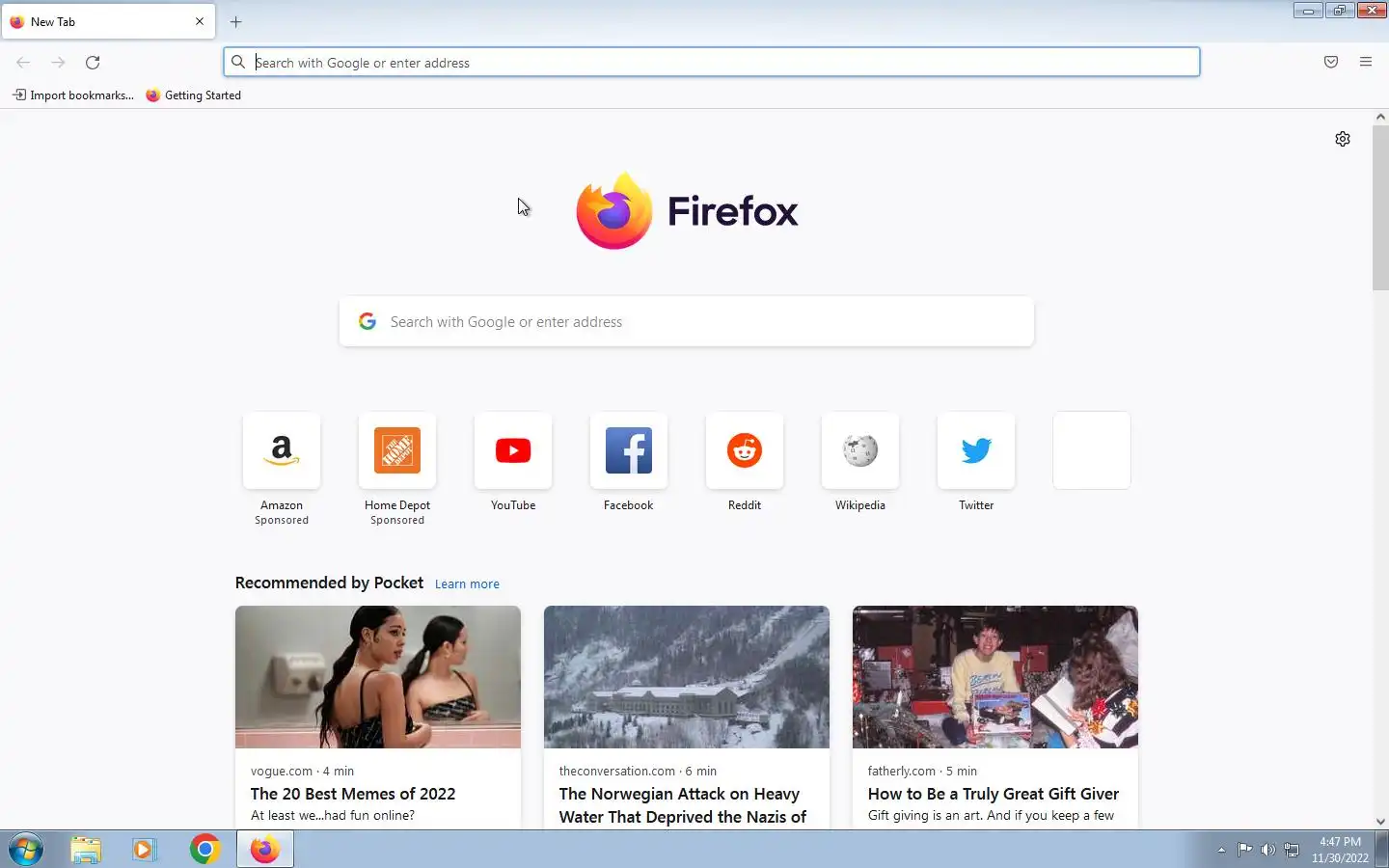Image resolution: width=1389 pixels, height=868 pixels.
Task: Click the Firefox logo on page
Action: click(687, 210)
